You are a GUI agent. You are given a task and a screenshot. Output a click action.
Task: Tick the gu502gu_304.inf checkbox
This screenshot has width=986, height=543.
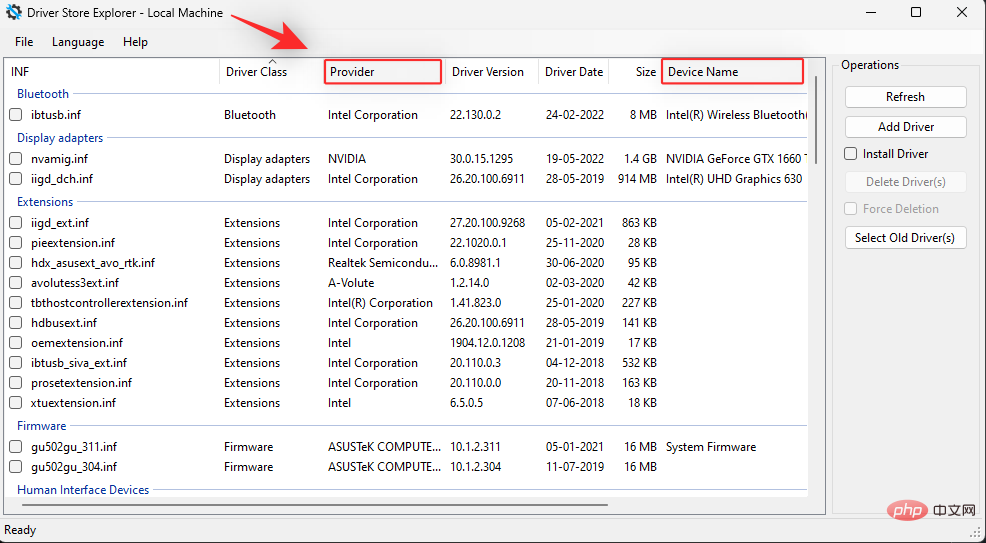(x=16, y=467)
